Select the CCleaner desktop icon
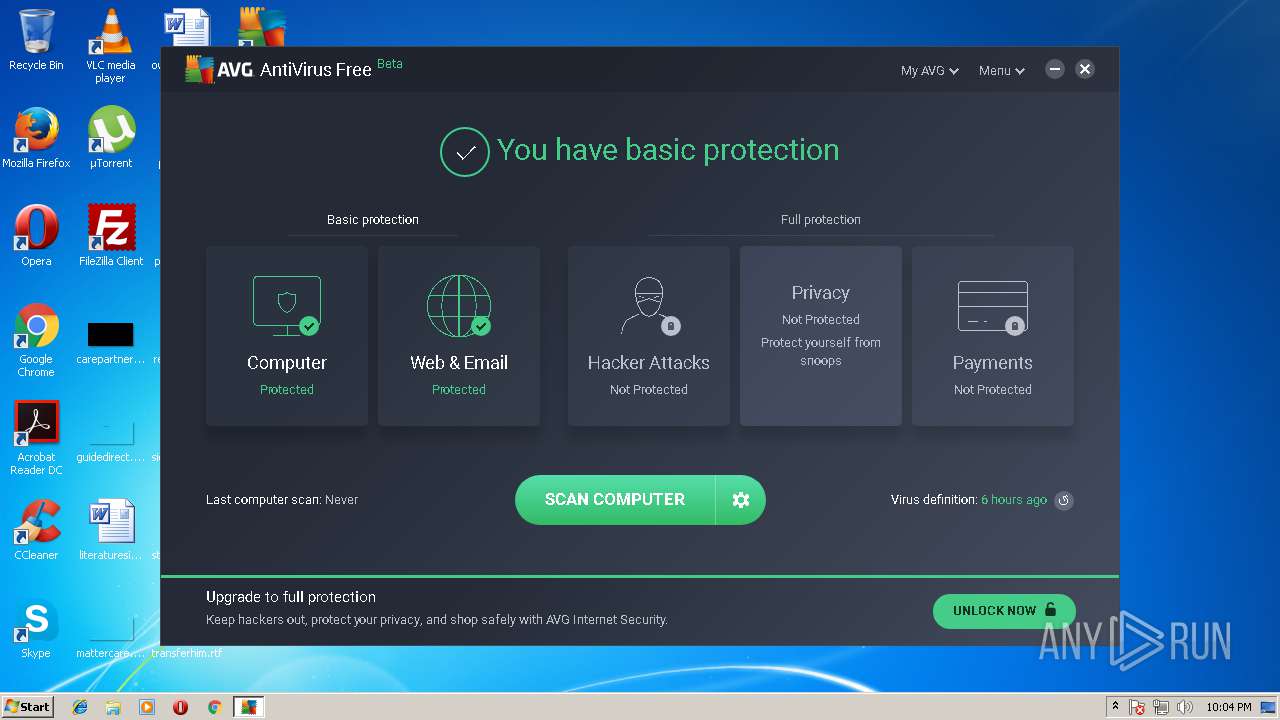 click(36, 530)
